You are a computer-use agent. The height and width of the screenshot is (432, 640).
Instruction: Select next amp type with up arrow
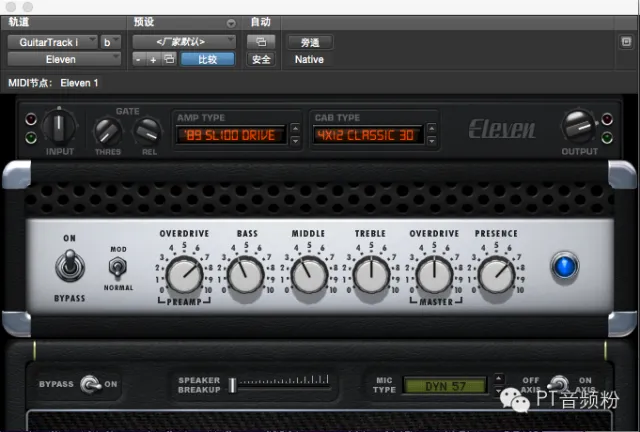pyautogui.click(x=296, y=129)
